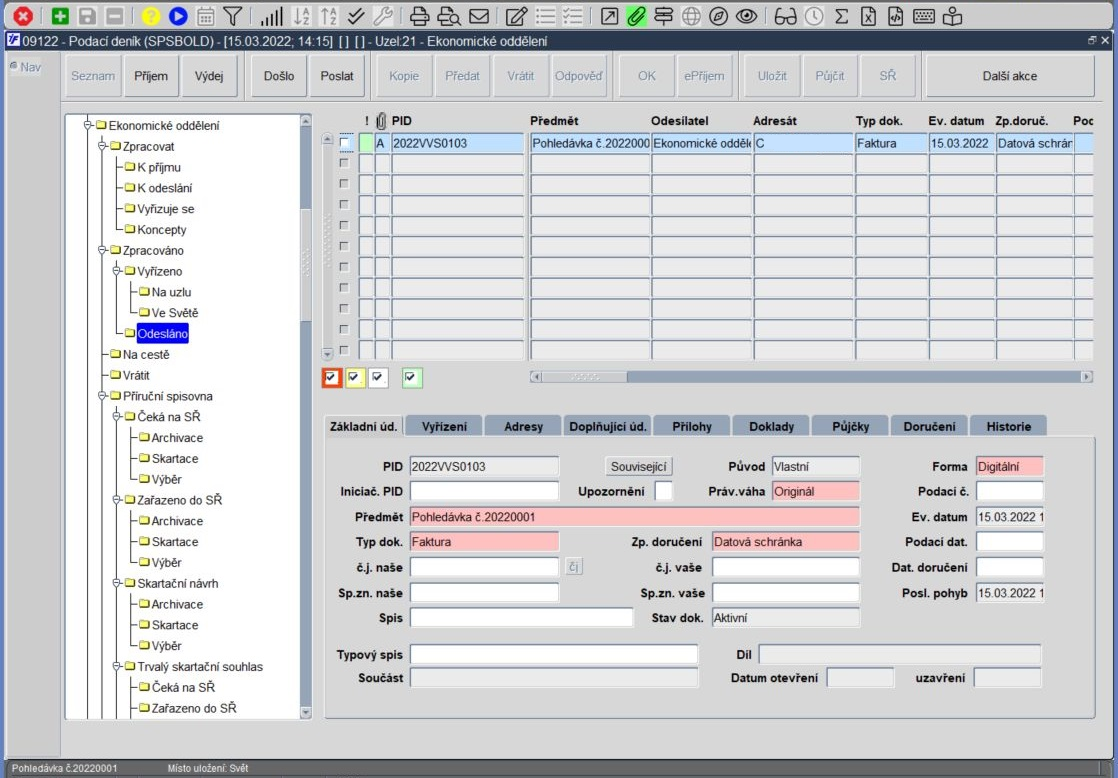Click into the Spis input field

pos(521,618)
